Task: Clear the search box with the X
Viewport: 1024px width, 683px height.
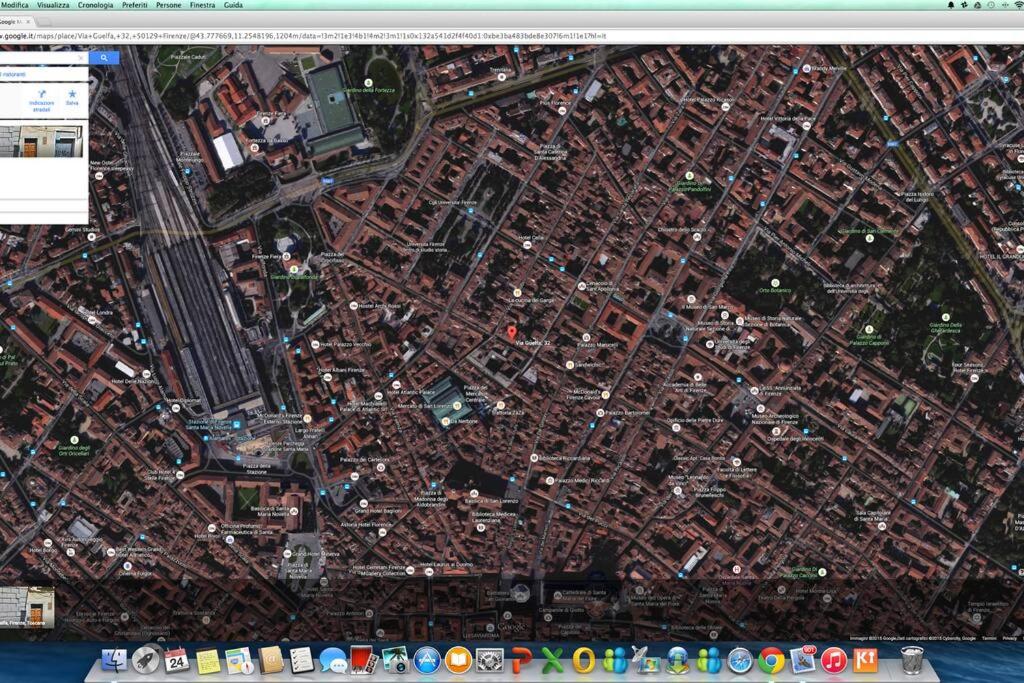Action: coord(82,58)
